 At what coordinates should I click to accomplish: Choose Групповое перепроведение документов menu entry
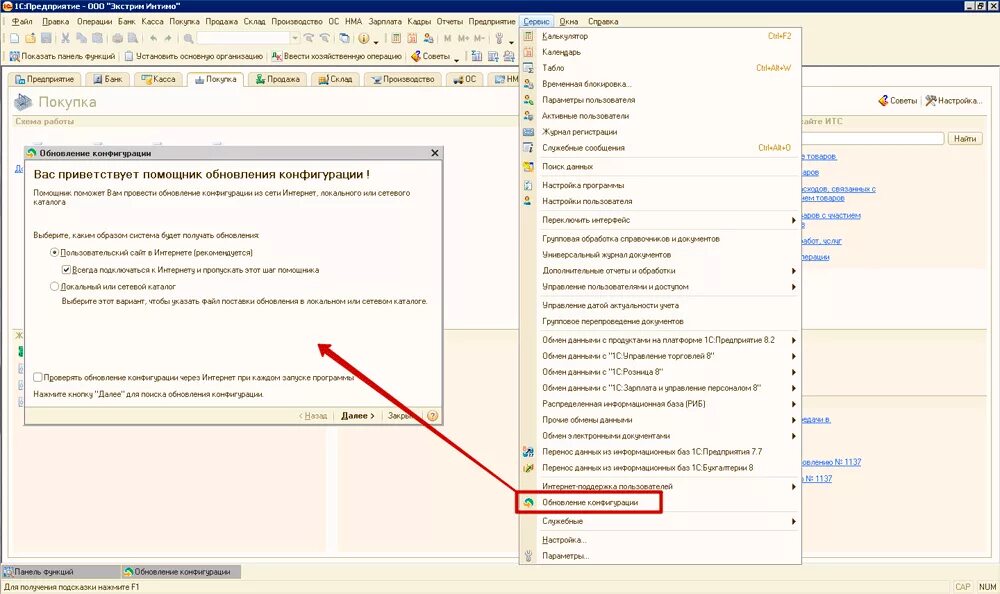(x=660, y=322)
